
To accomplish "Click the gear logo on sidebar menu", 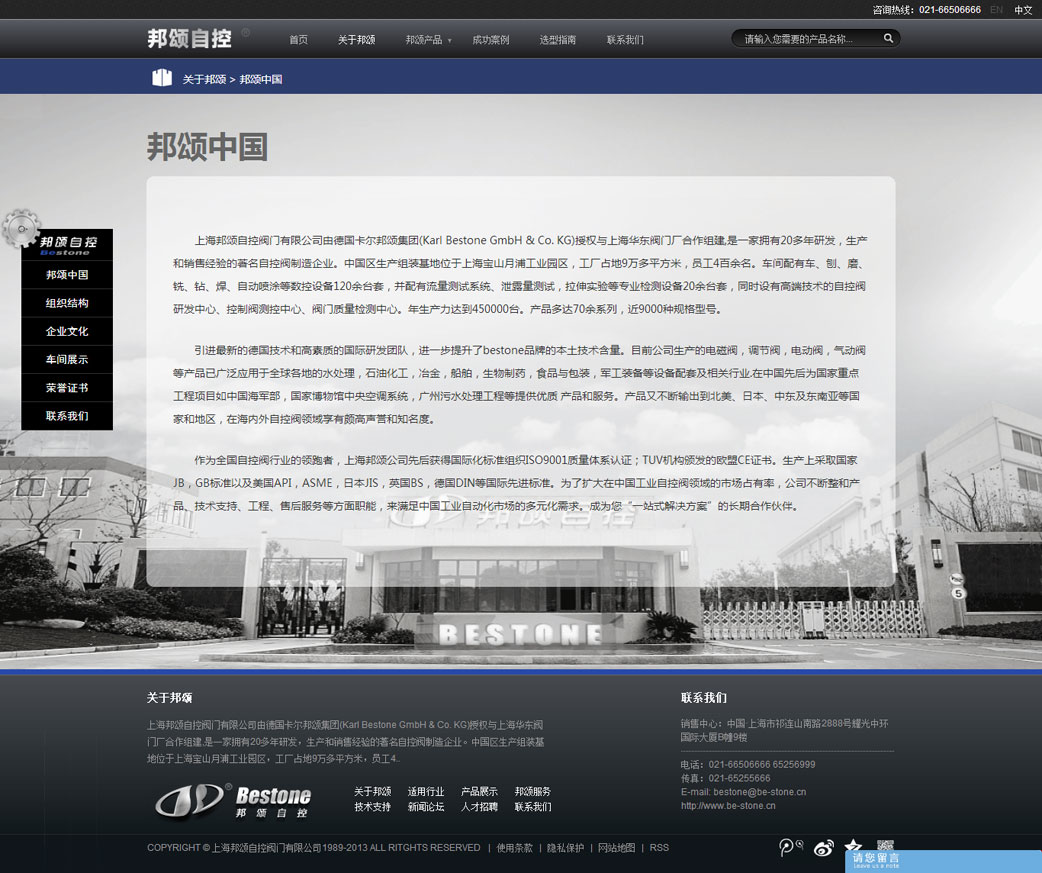I will 21,229.
